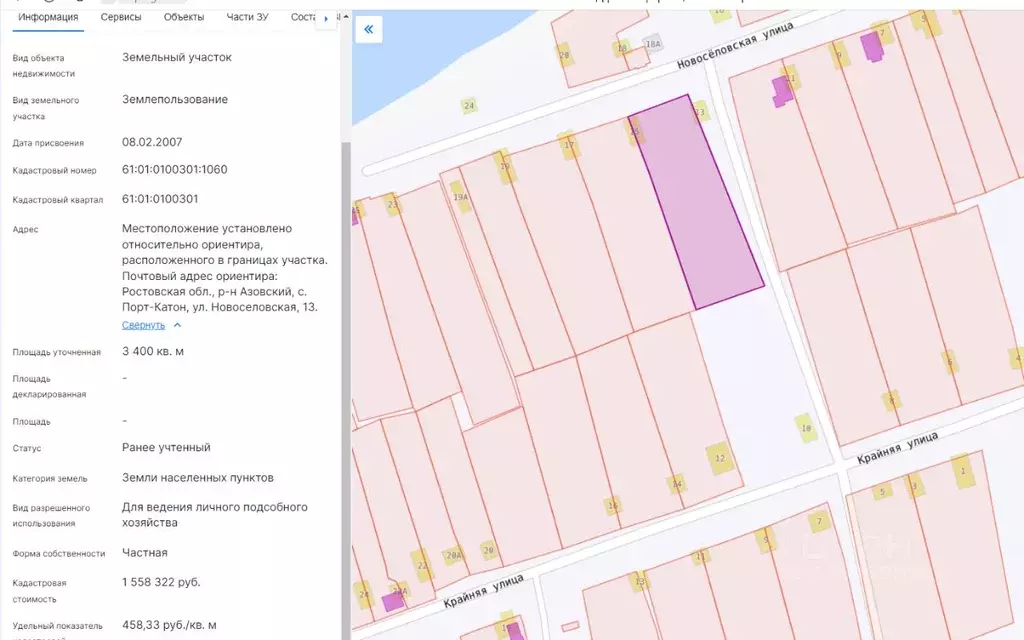This screenshot has height=640, width=1024.
Task: Click the date value 08.02.2007
Action: point(152,142)
